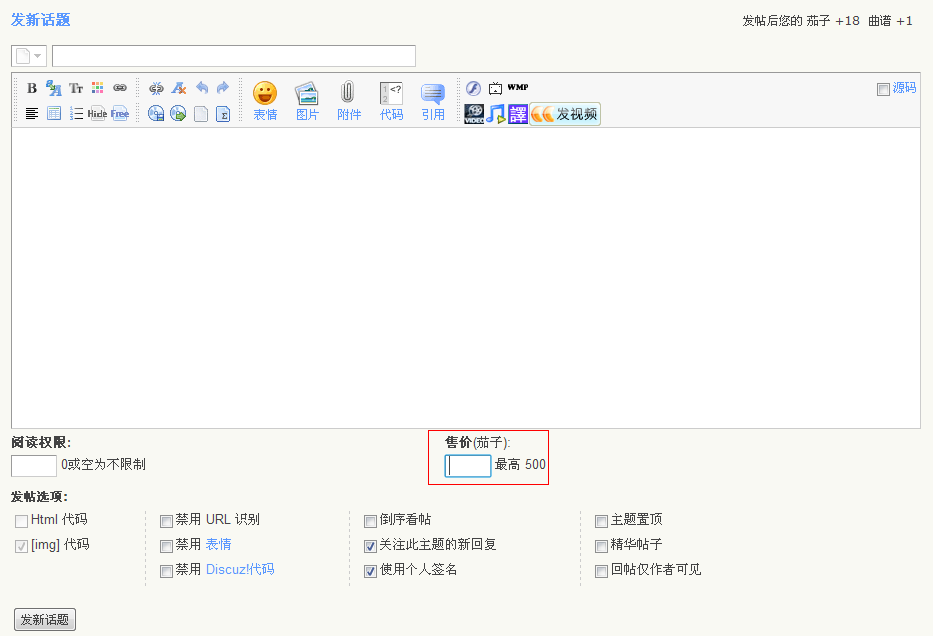Screen dimensions: 933x636
Task: Remove link with the unlink icon
Action: 156,89
